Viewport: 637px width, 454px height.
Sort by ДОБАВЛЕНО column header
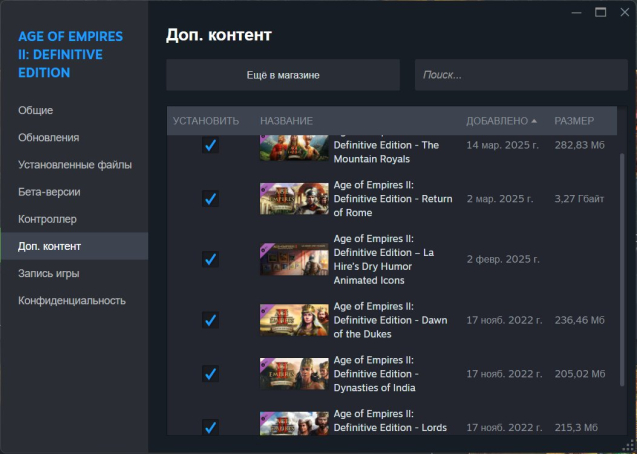pyautogui.click(x=501, y=121)
